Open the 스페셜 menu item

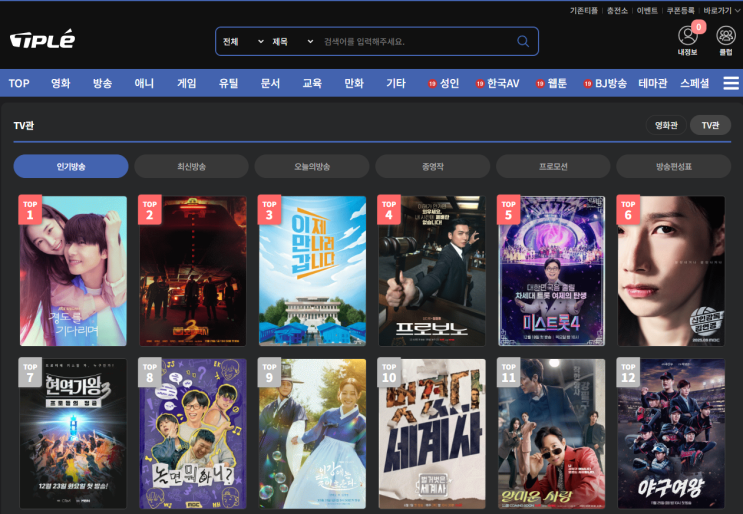[x=695, y=83]
